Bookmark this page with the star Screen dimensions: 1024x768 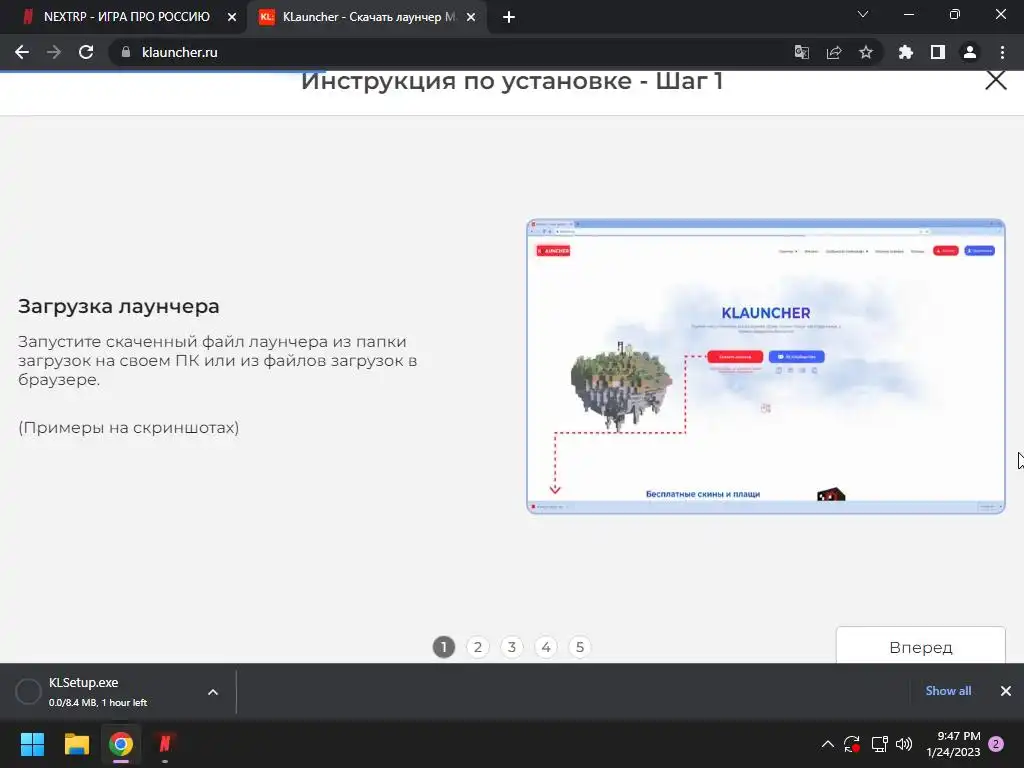pyautogui.click(x=866, y=52)
